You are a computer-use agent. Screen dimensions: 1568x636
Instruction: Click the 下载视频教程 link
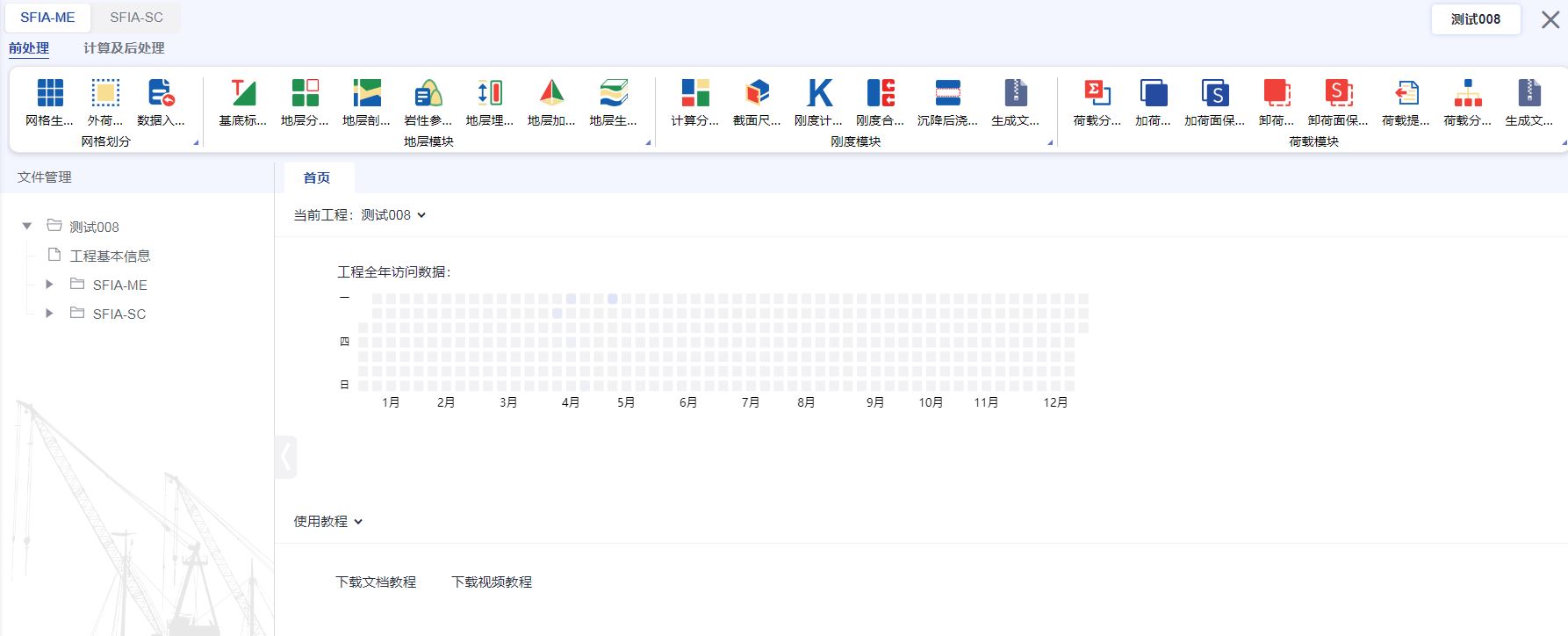click(492, 582)
